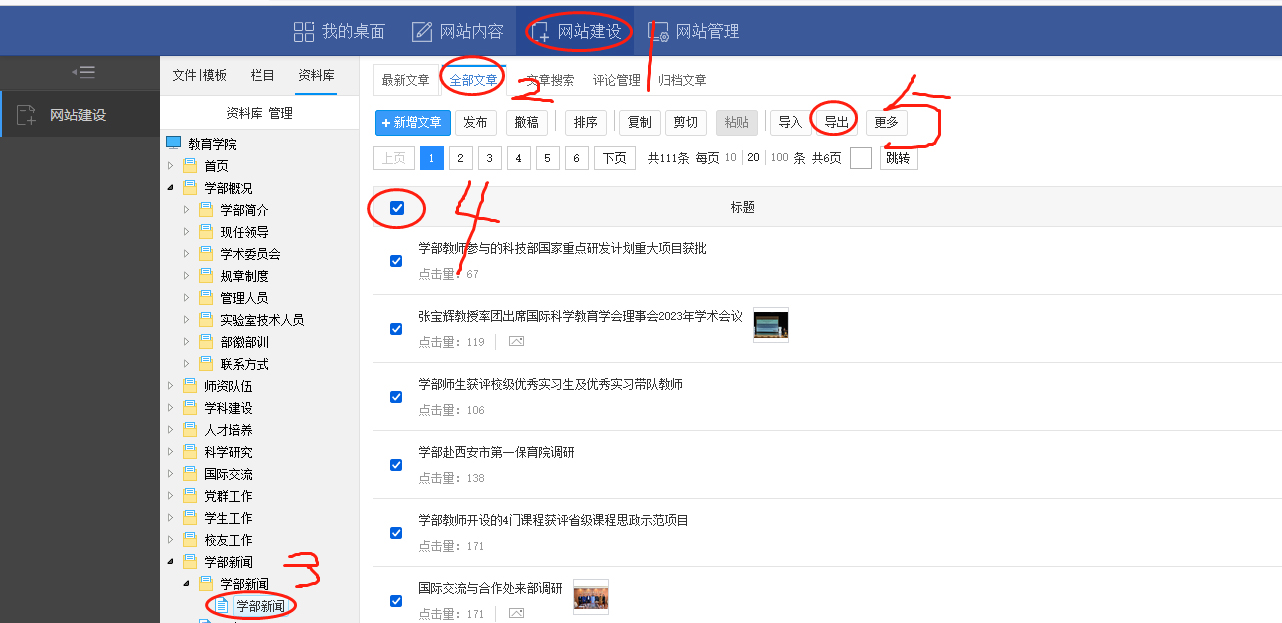Expand the 人才培养 tree folder
Screen dimensions: 1282x623
pyautogui.click(x=170, y=430)
